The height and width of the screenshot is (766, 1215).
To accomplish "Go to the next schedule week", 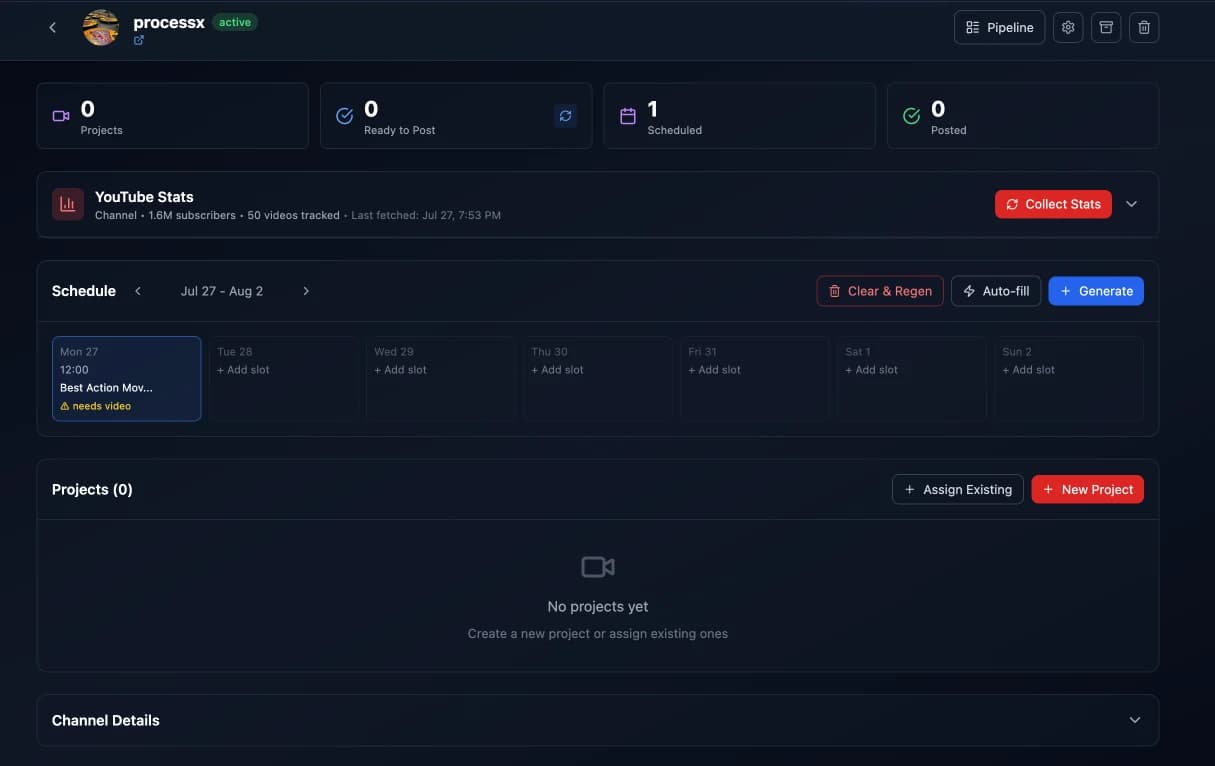I will coord(306,291).
